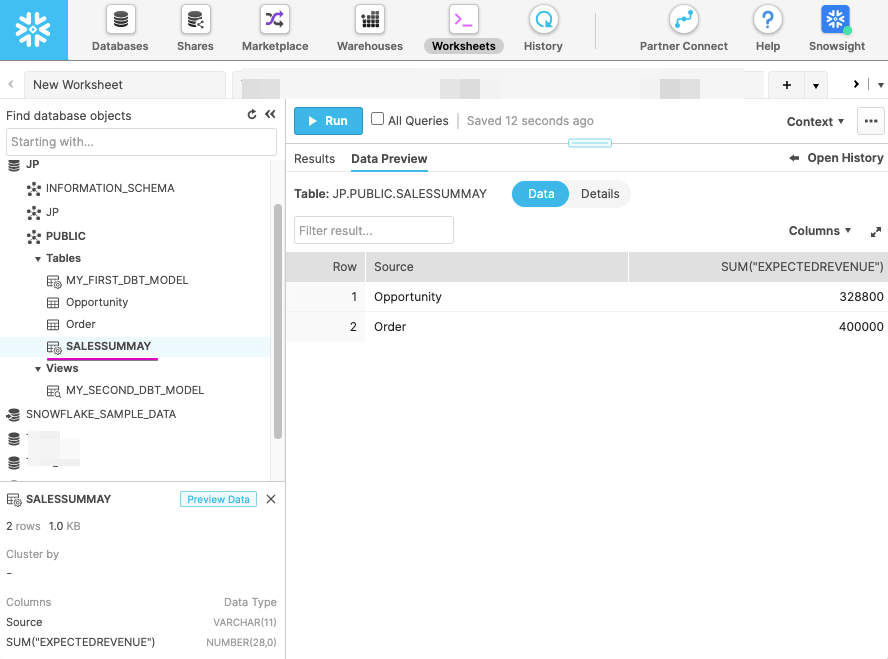This screenshot has width=888, height=659.
Task: Click the Snowflake logo home icon
Action: pos(33,29)
